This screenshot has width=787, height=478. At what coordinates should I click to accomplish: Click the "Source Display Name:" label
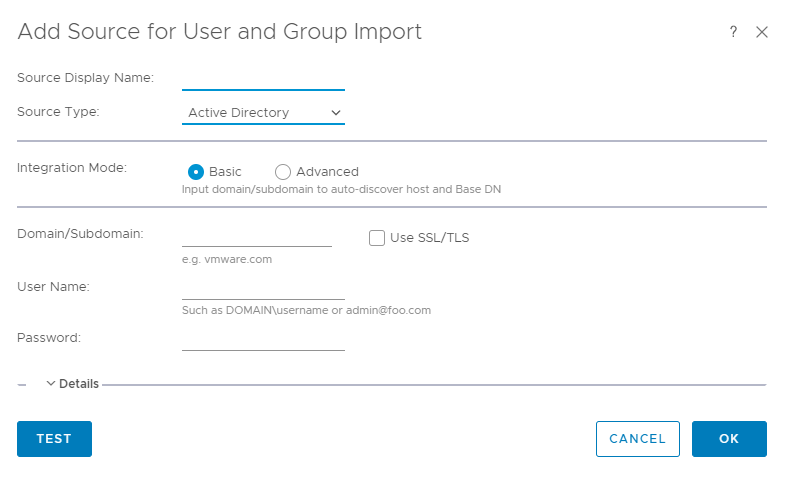pyautogui.click(x=85, y=78)
